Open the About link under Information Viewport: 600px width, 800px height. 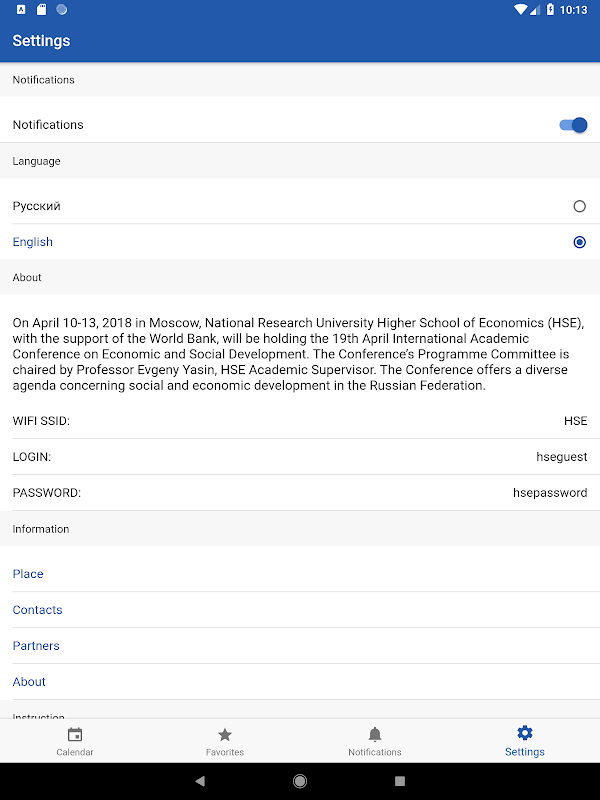pyautogui.click(x=29, y=682)
